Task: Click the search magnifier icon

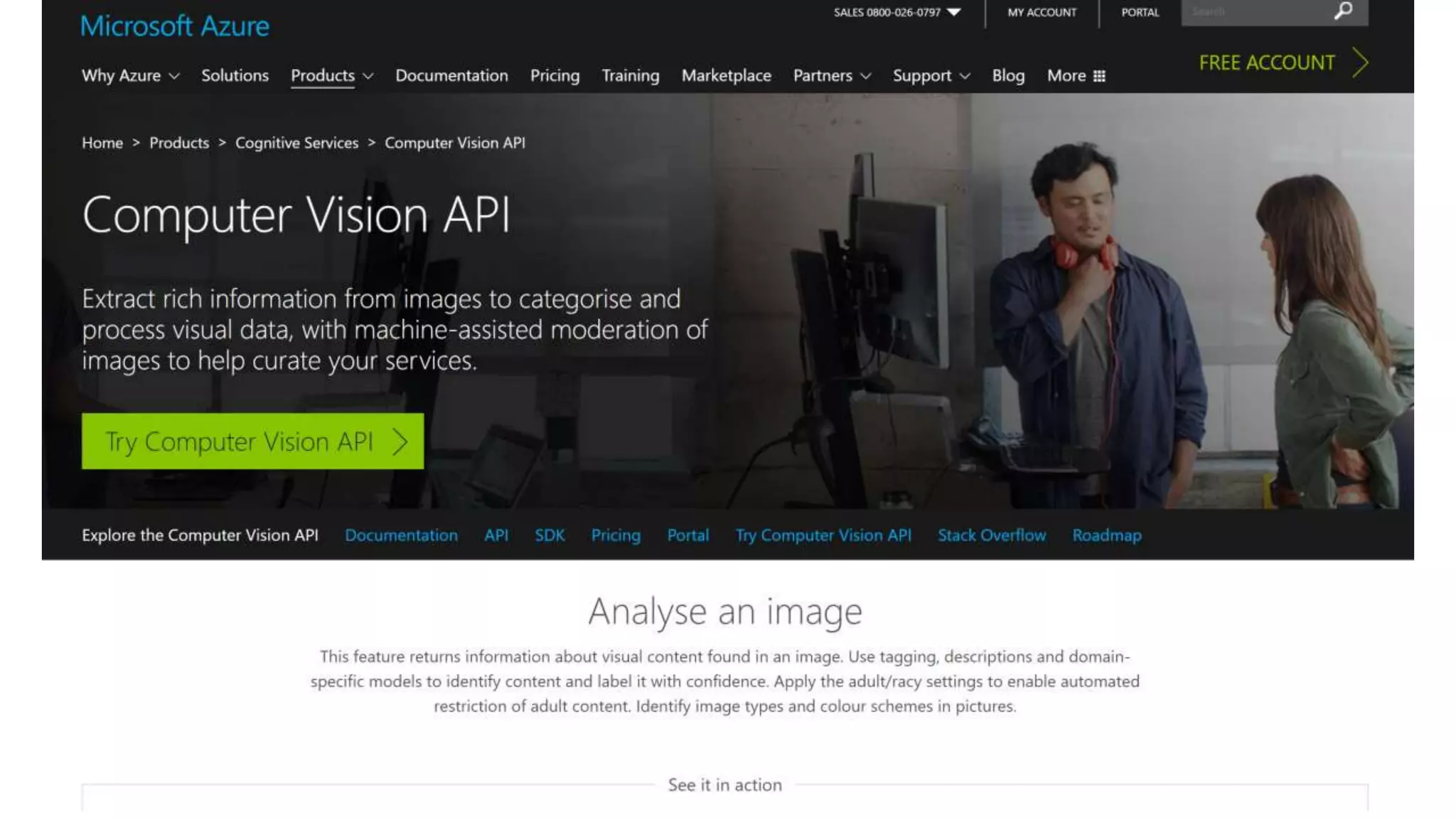Action: pos(1343,11)
